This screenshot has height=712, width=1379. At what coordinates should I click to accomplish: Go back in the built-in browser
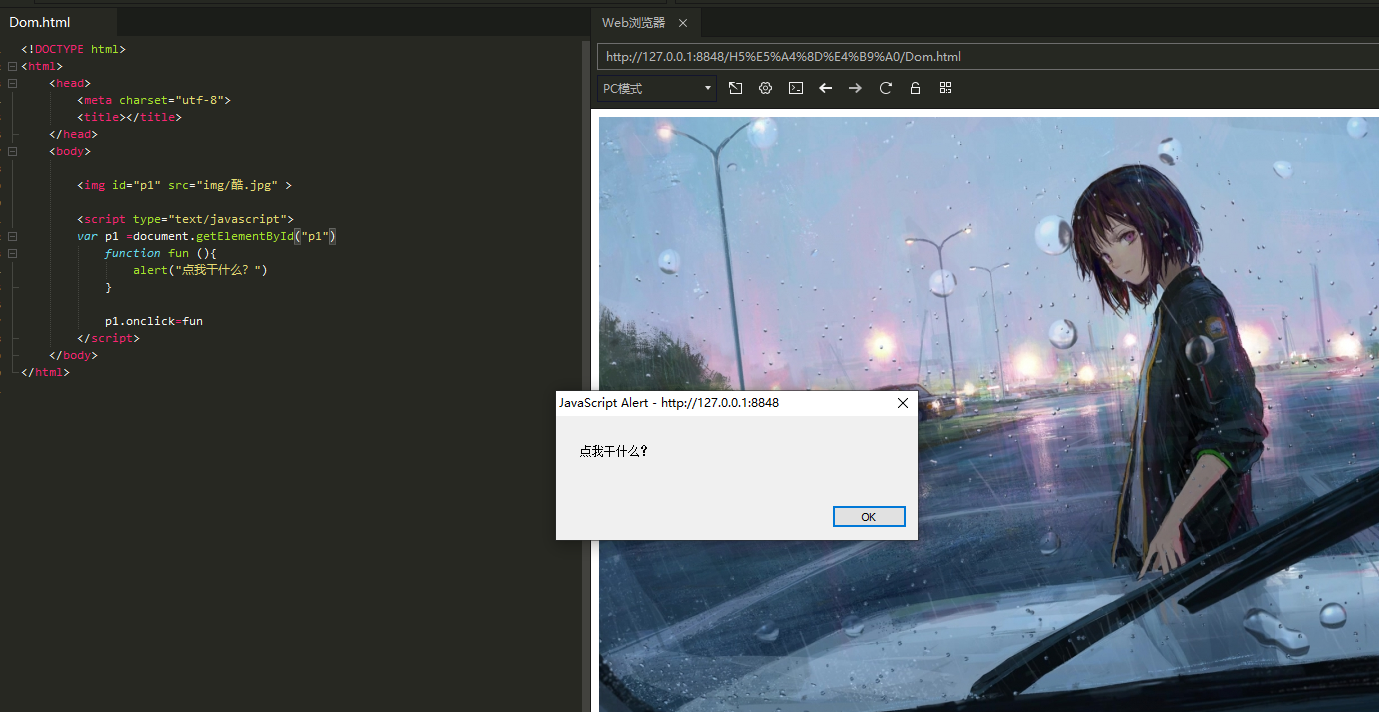pos(825,88)
